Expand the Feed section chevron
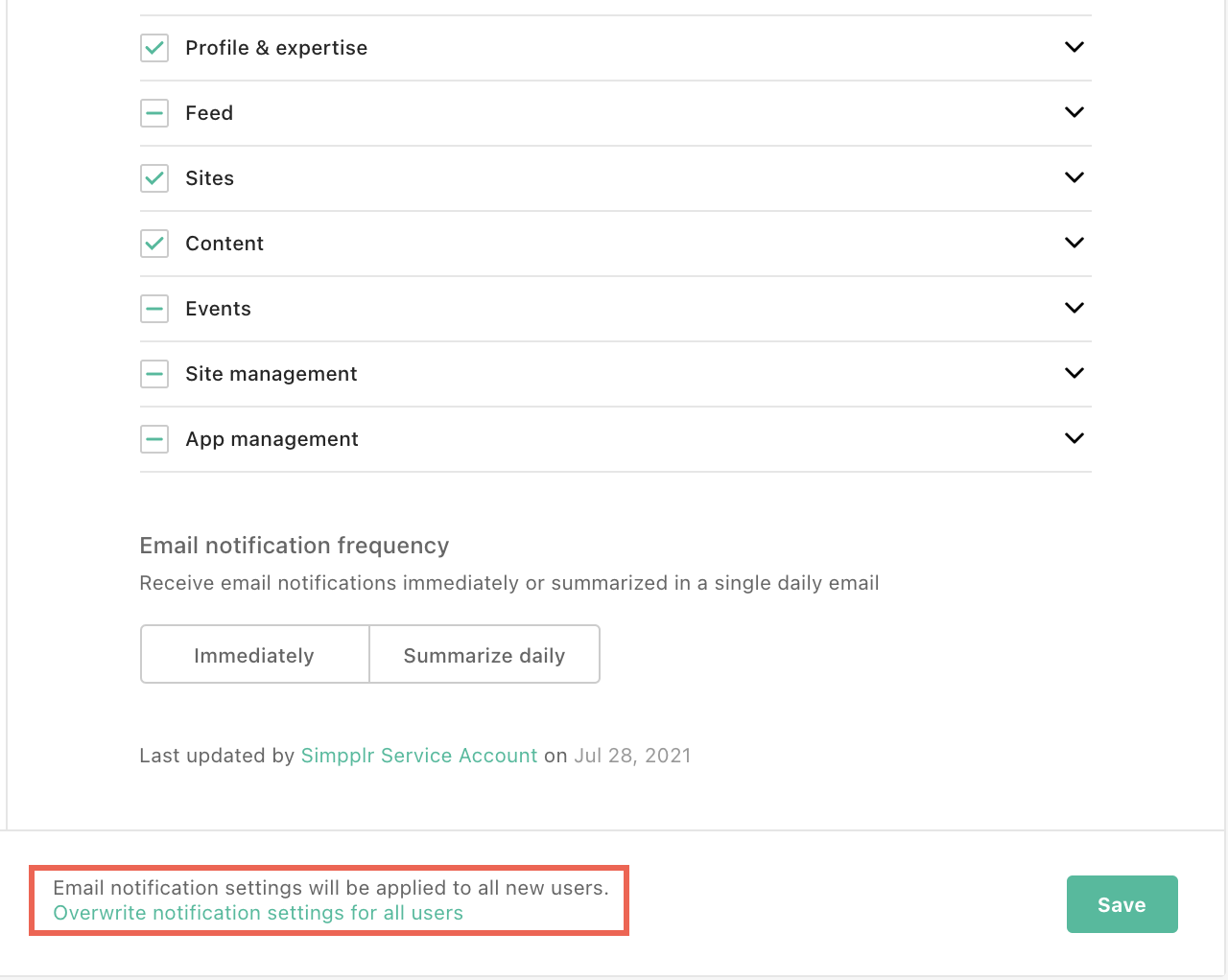This screenshot has height=980, width=1228. [1074, 112]
